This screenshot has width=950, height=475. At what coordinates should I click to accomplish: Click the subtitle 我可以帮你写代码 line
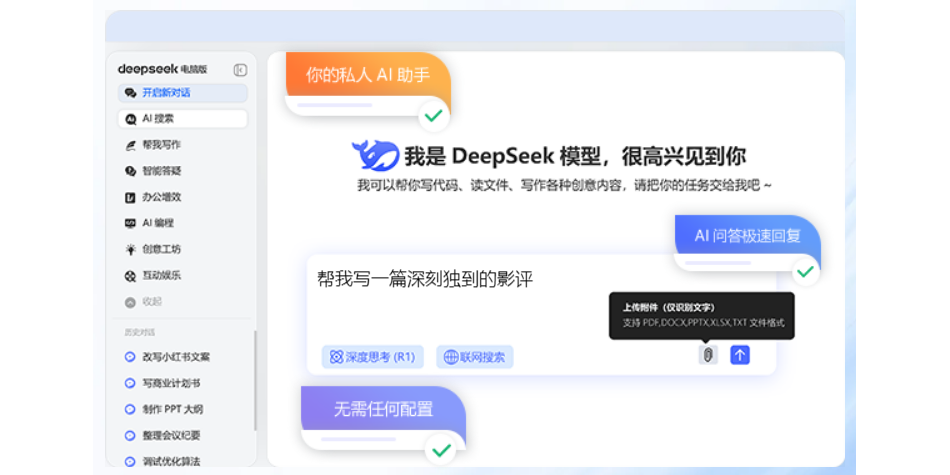click(x=565, y=185)
